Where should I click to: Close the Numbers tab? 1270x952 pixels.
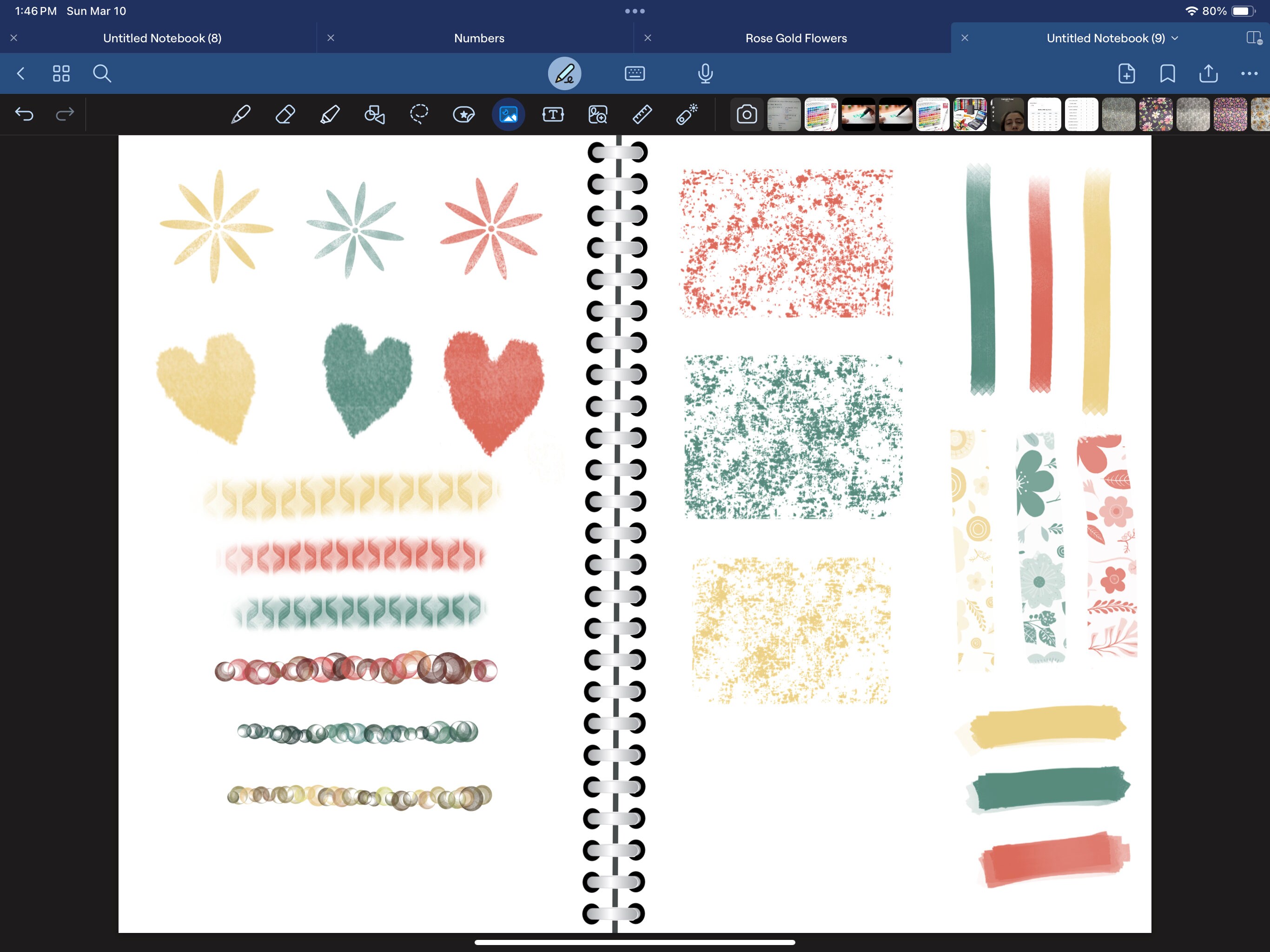click(331, 38)
